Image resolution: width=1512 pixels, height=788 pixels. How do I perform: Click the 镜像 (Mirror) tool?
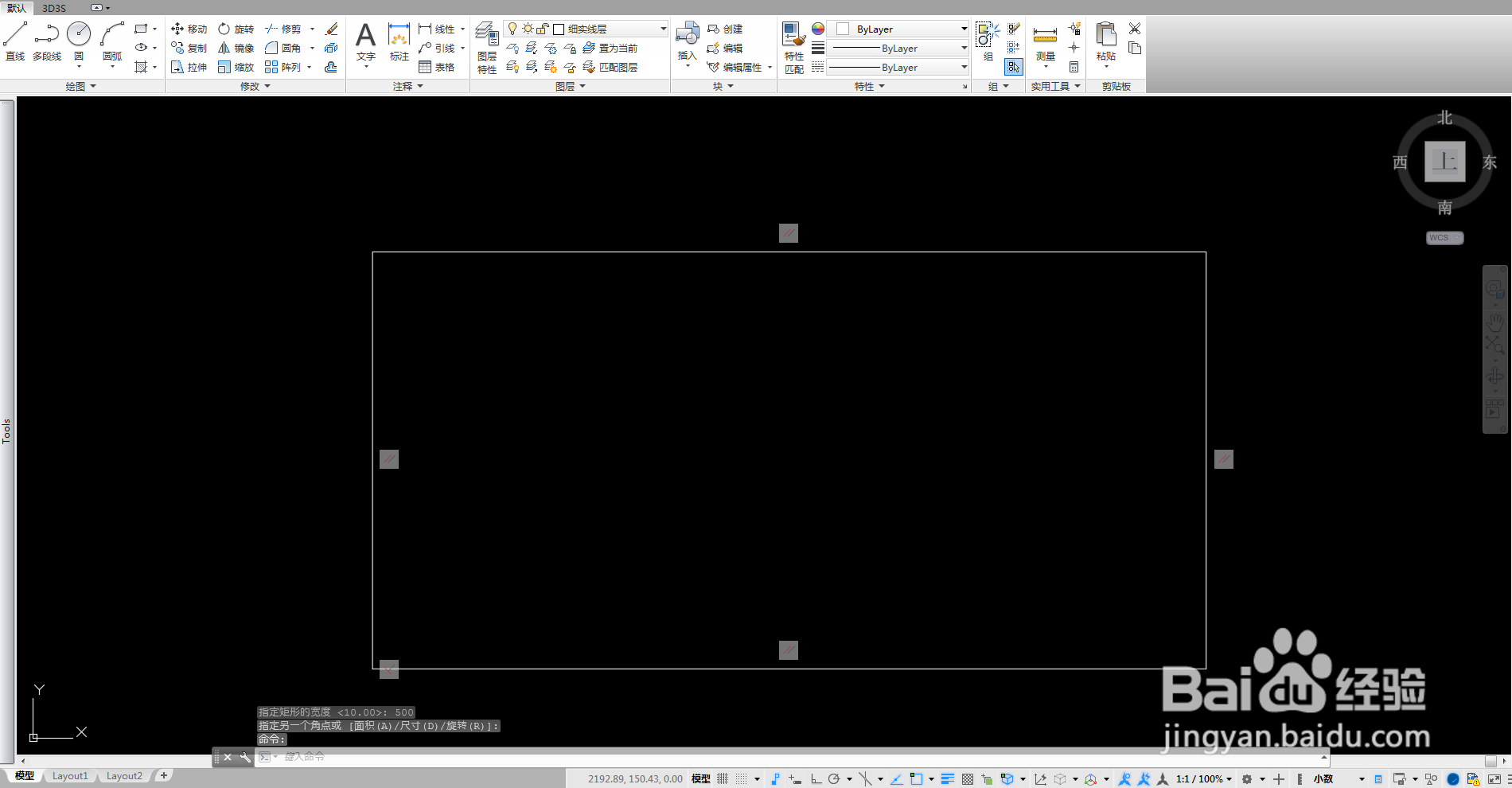tap(236, 48)
